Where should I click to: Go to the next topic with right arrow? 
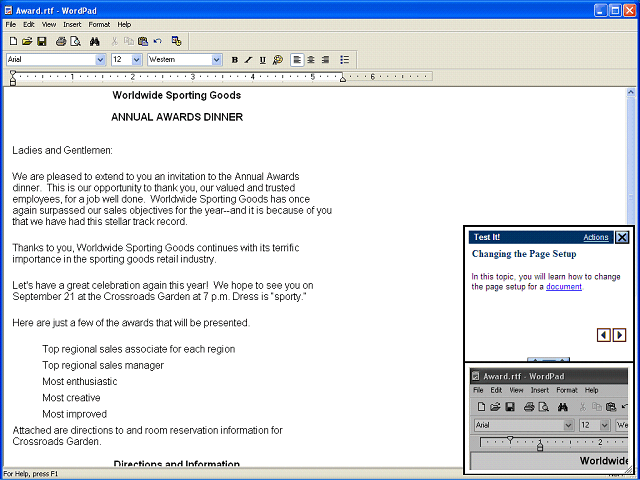coord(619,335)
